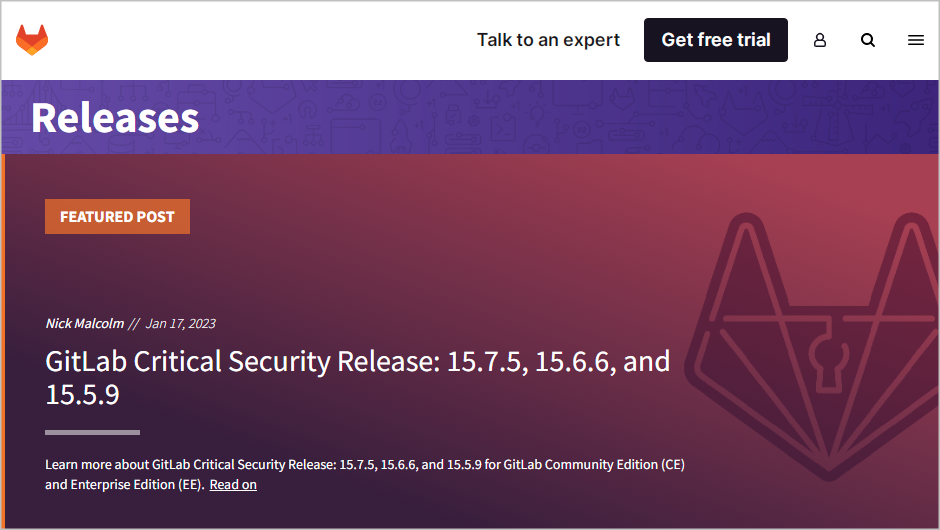Open the search magnifier icon
This screenshot has height=530, width=940.
click(867, 40)
